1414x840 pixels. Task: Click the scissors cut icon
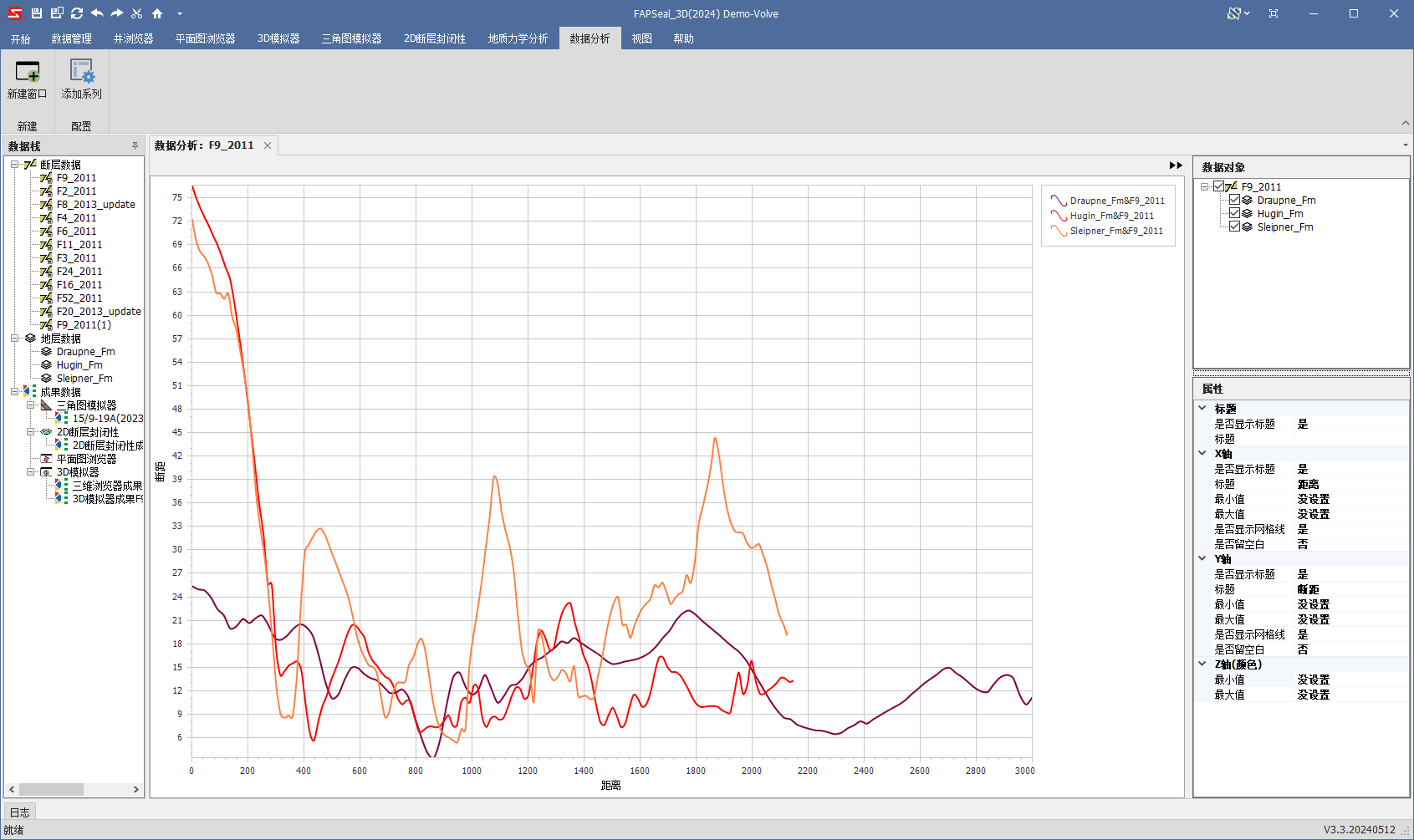click(x=137, y=13)
